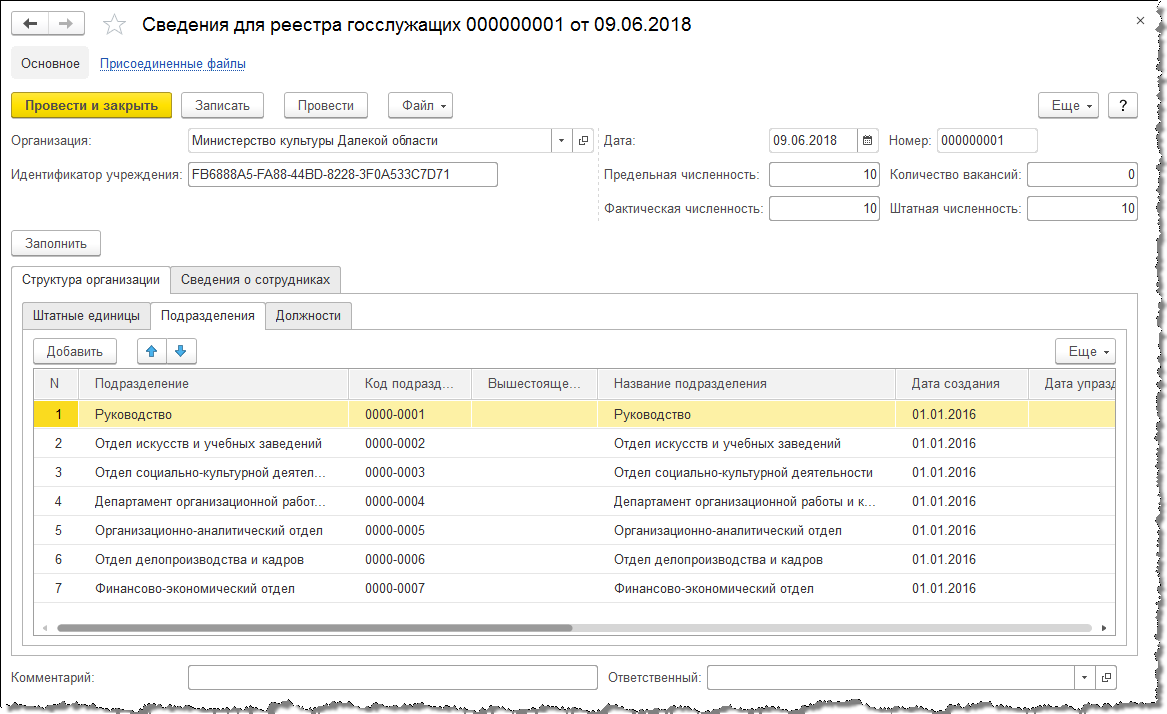
Task: Focus the Количество вакансий field
Action: coord(1082,174)
